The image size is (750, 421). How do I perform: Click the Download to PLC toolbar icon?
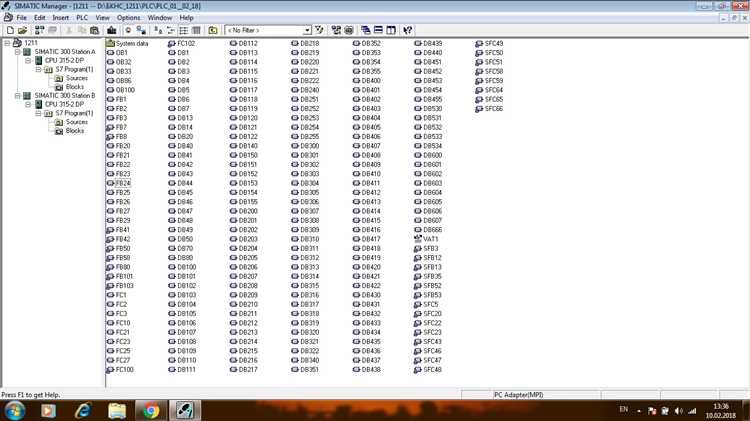111,30
